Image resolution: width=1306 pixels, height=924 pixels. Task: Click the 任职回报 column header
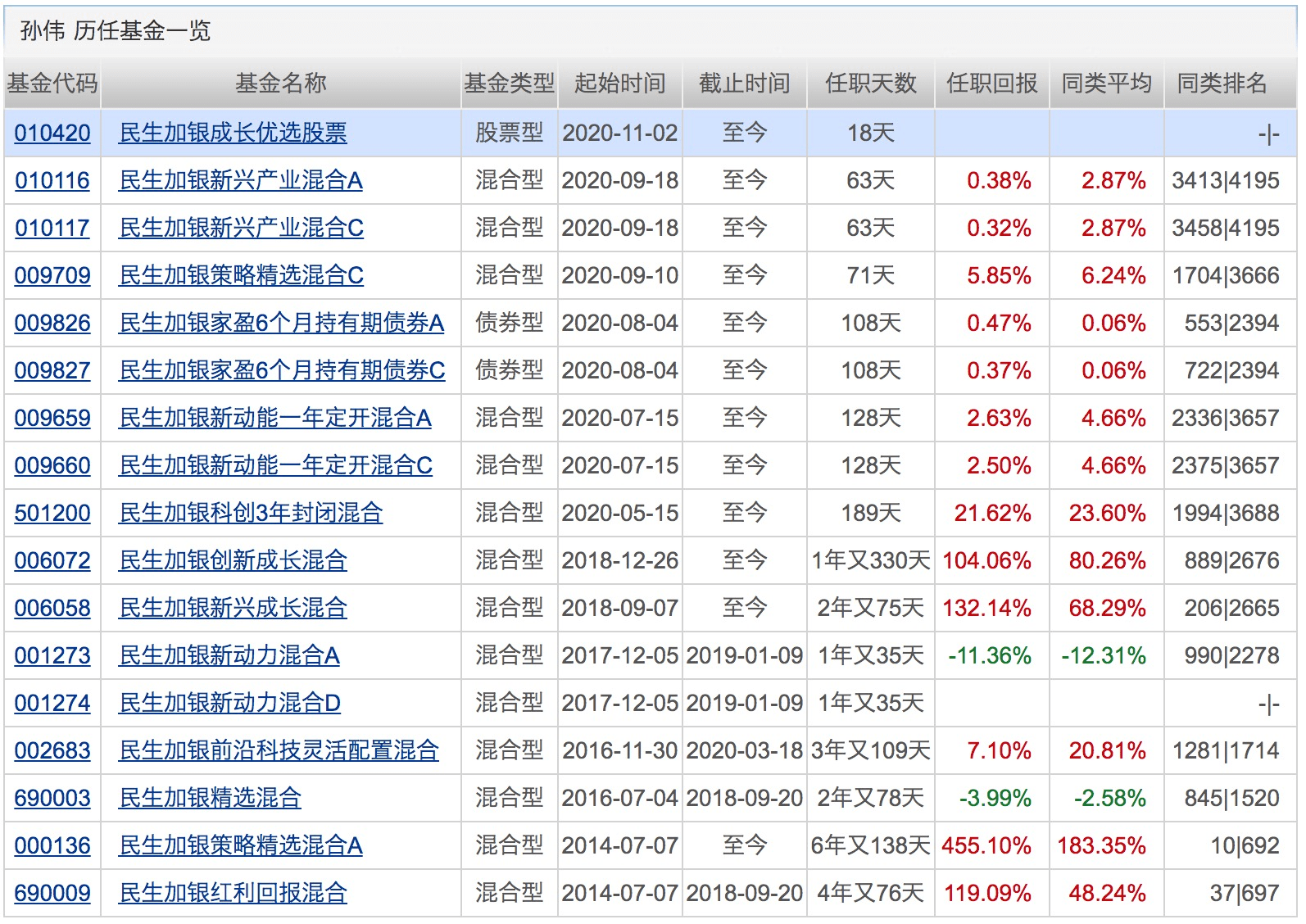[992, 83]
